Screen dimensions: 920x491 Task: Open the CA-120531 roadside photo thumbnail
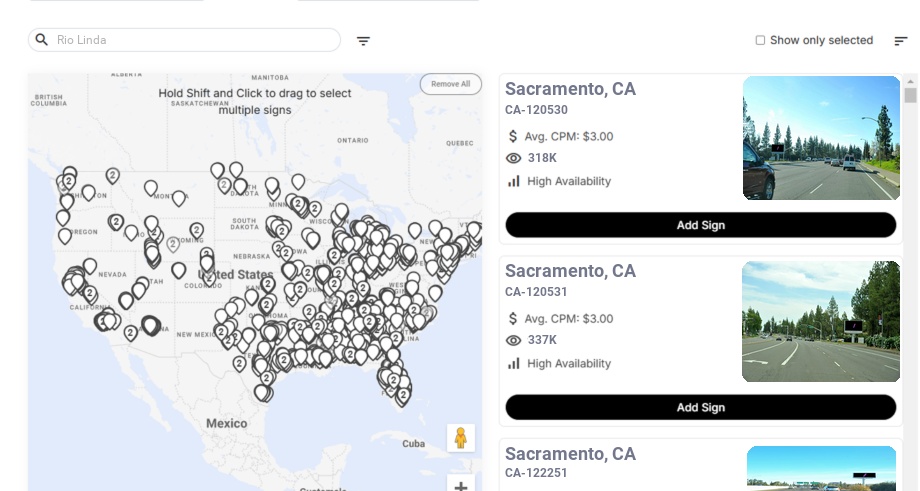coord(821,321)
